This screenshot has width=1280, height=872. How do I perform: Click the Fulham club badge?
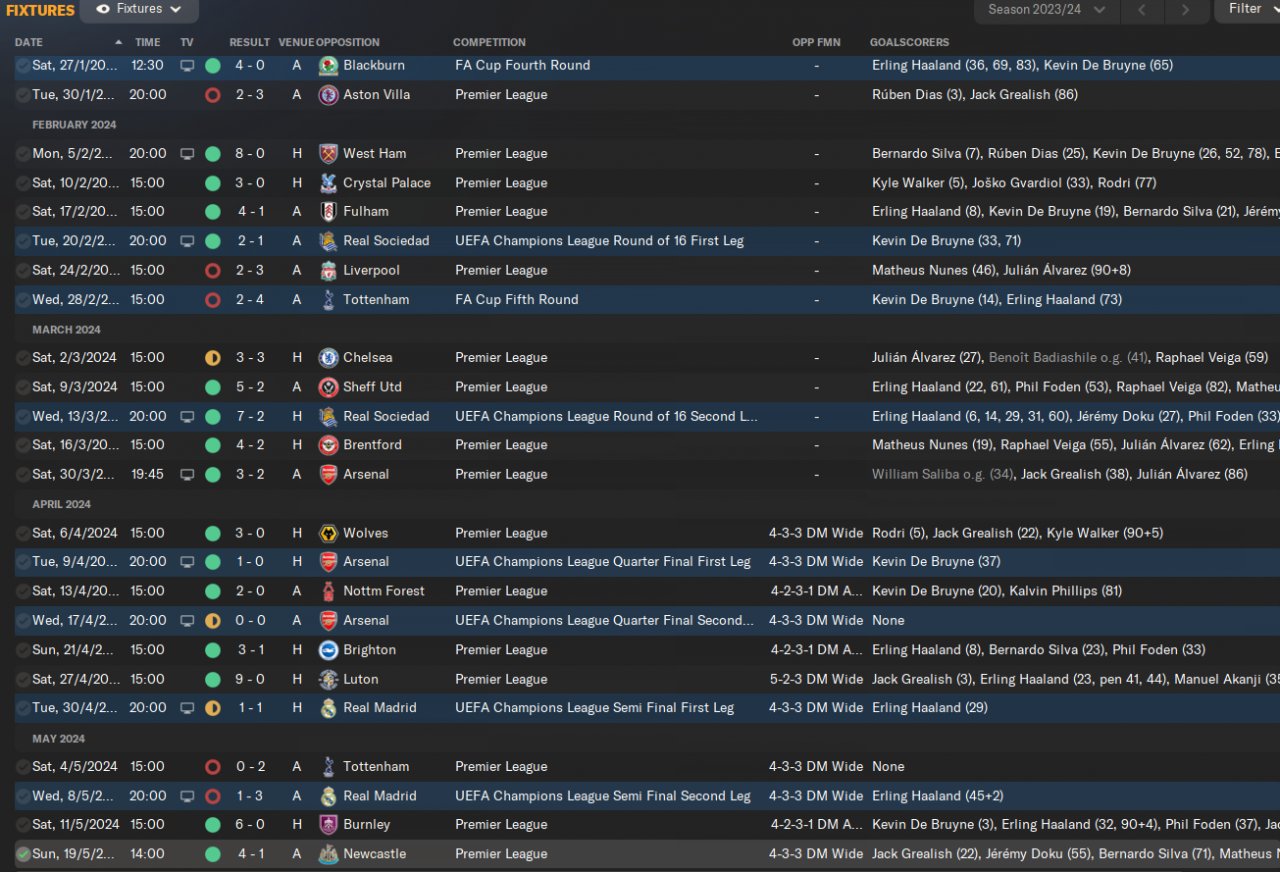[x=328, y=212]
